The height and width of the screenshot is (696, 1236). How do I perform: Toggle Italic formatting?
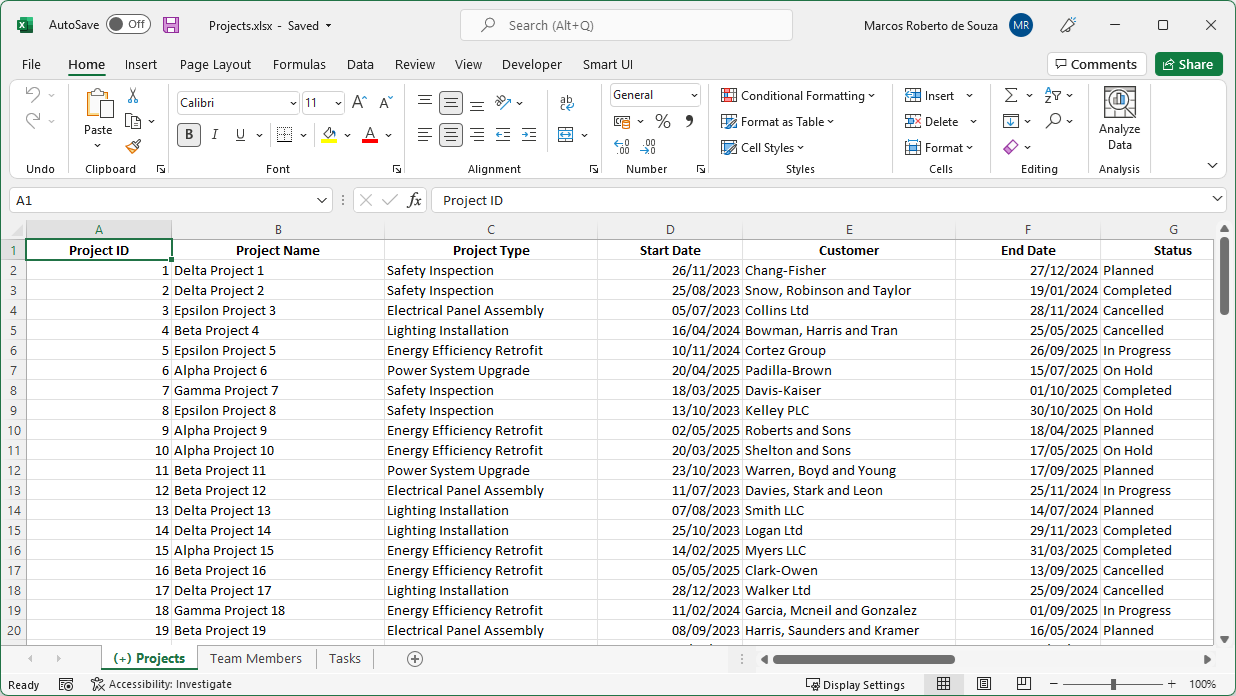pyautogui.click(x=214, y=135)
